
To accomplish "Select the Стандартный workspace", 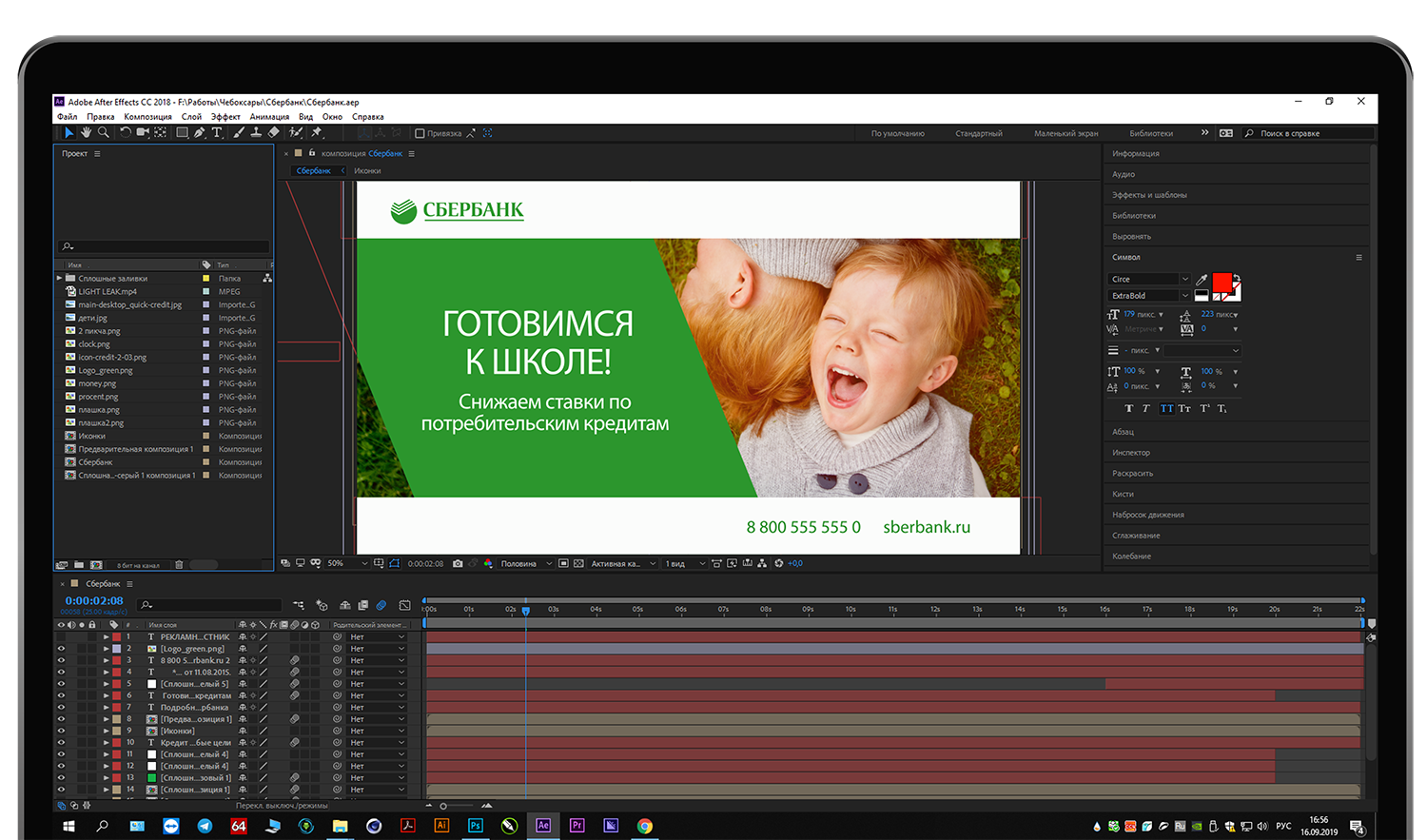I will click(978, 133).
